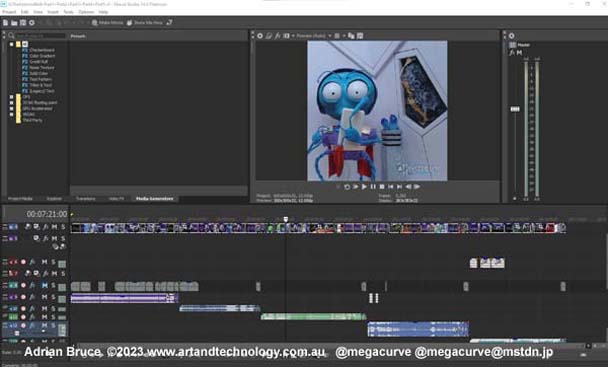Switch to the Media Generators tab
This screenshot has height=367, width=608.
click(155, 199)
